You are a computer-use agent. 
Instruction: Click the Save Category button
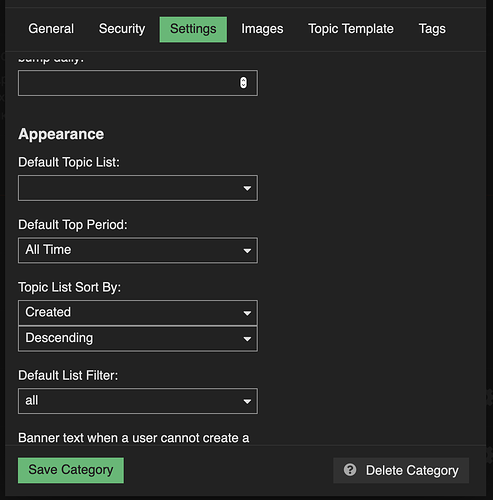(x=71, y=470)
